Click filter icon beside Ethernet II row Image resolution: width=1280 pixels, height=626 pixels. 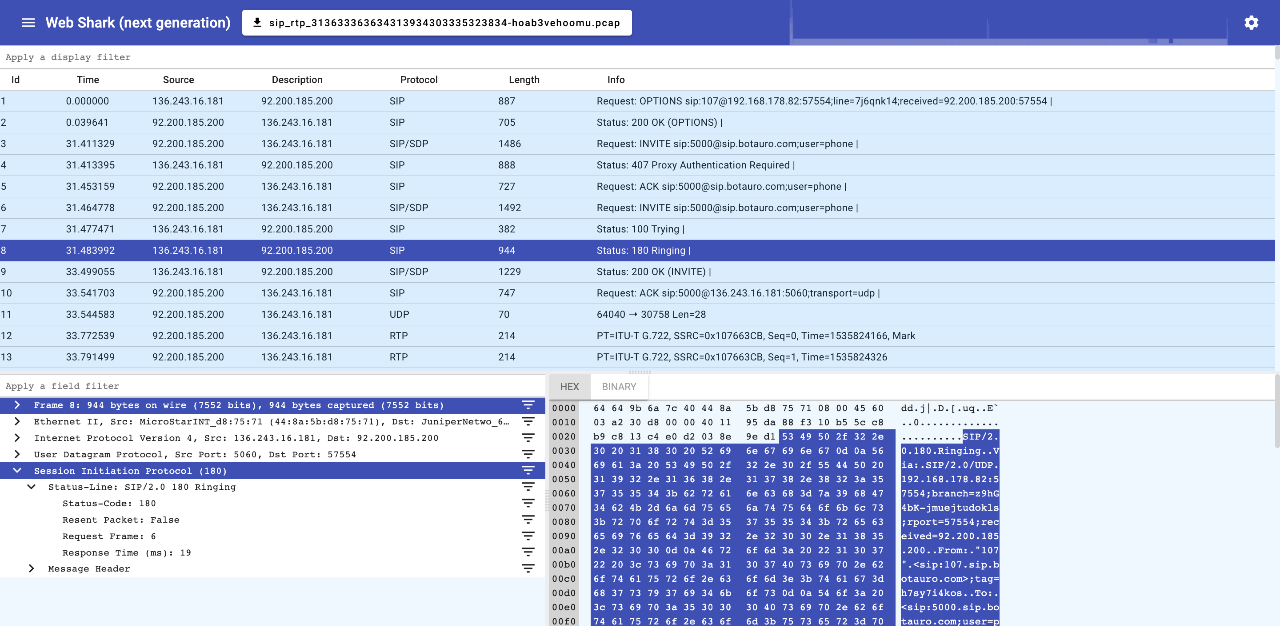528,422
